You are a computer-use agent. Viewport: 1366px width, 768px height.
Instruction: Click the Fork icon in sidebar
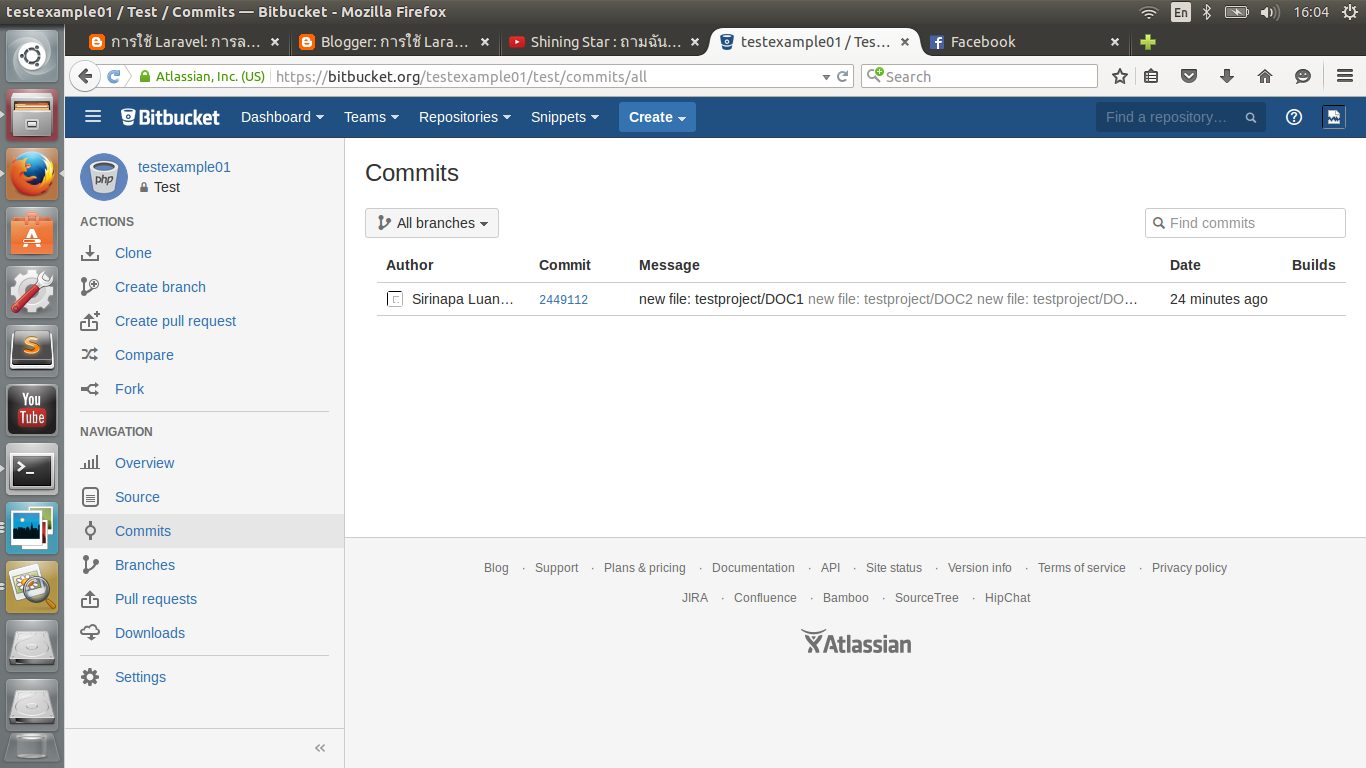click(90, 389)
